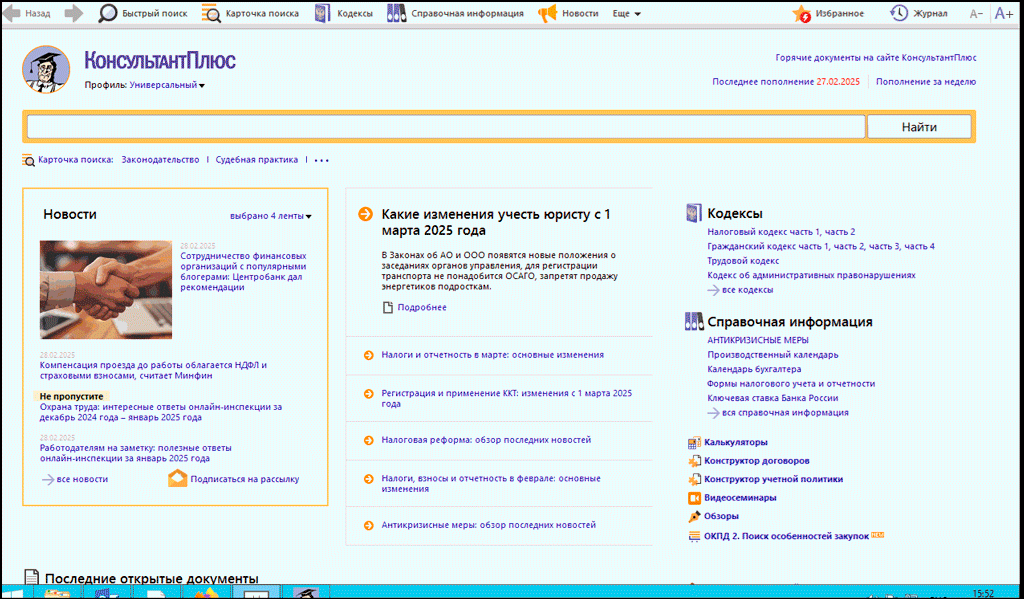Open the handshake news thumbnail
The width and height of the screenshot is (1024, 599).
pos(106,289)
